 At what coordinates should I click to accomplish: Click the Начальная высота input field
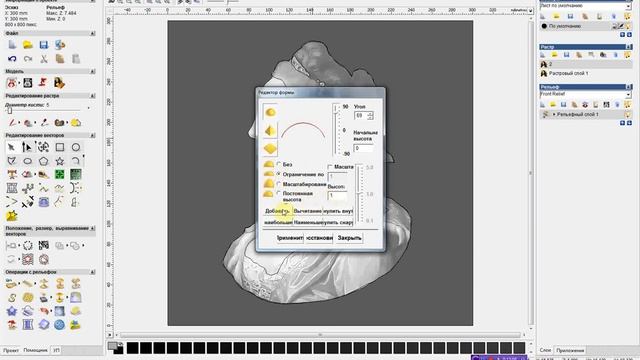coord(363,148)
